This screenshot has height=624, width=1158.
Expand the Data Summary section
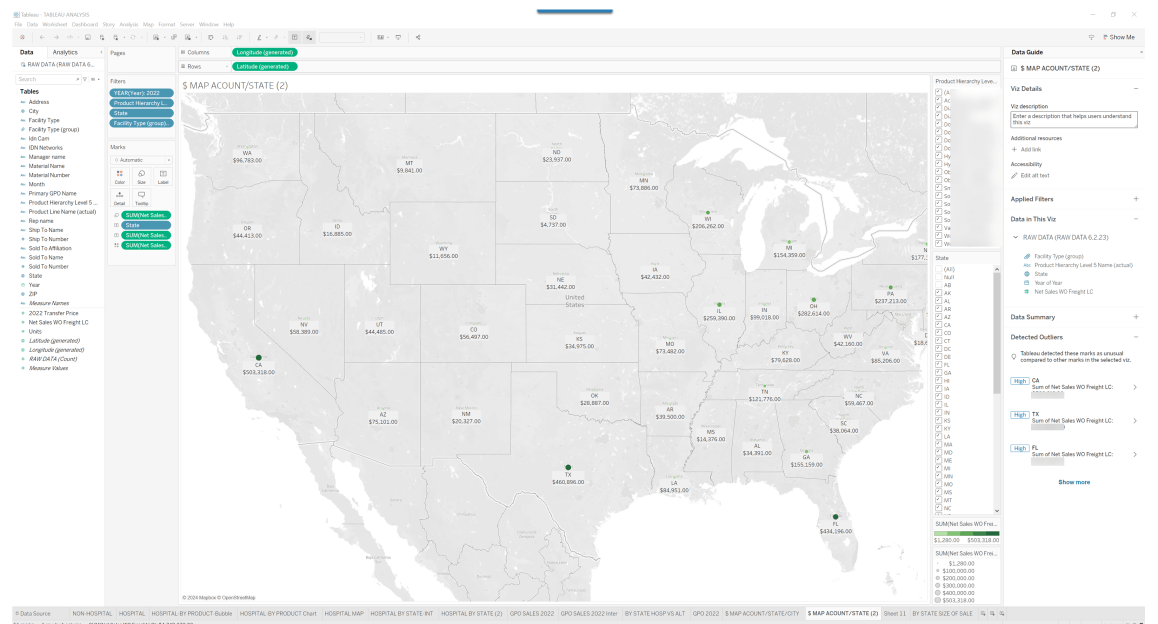[x=1136, y=317]
